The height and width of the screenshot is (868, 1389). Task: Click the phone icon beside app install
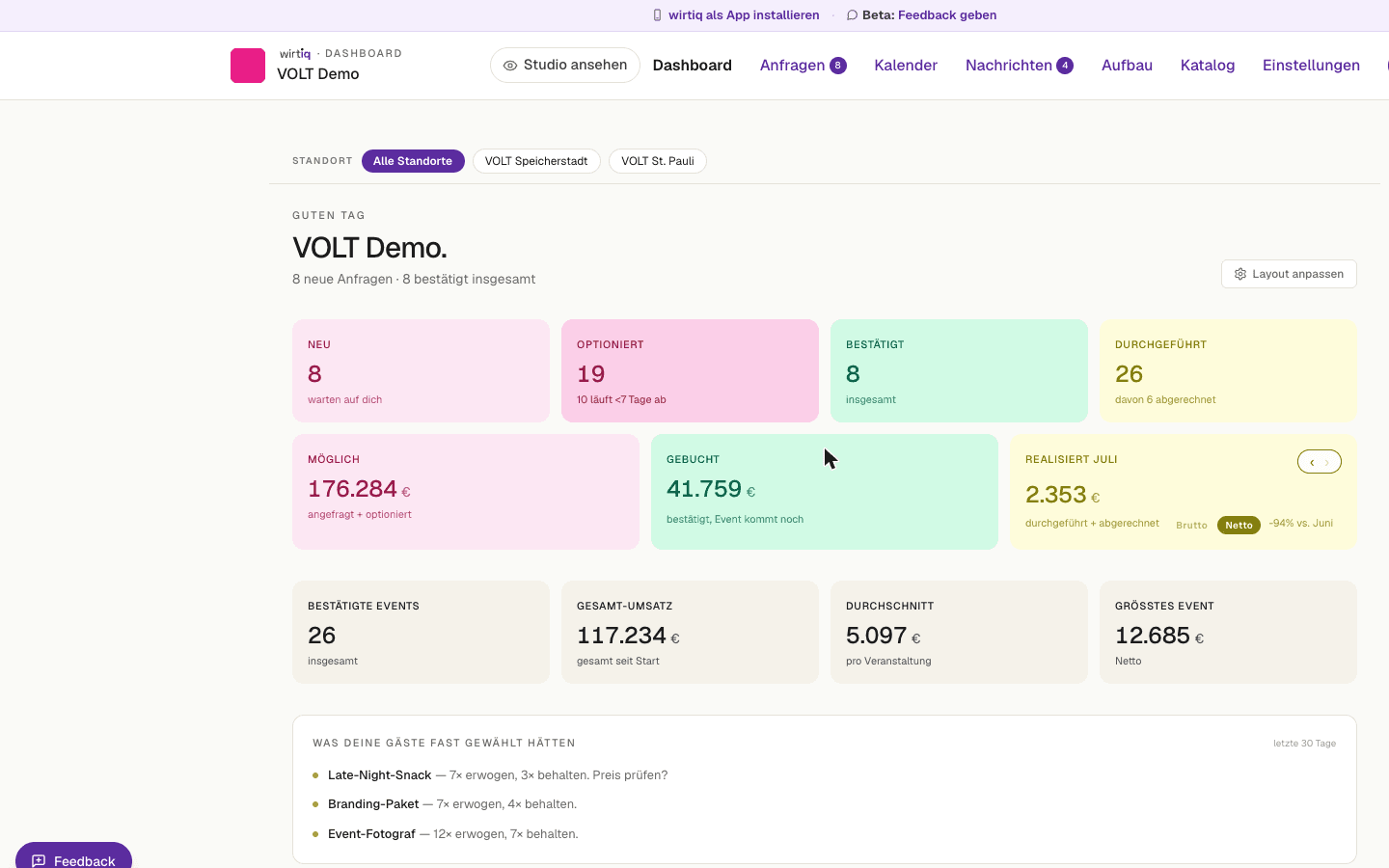[657, 15]
